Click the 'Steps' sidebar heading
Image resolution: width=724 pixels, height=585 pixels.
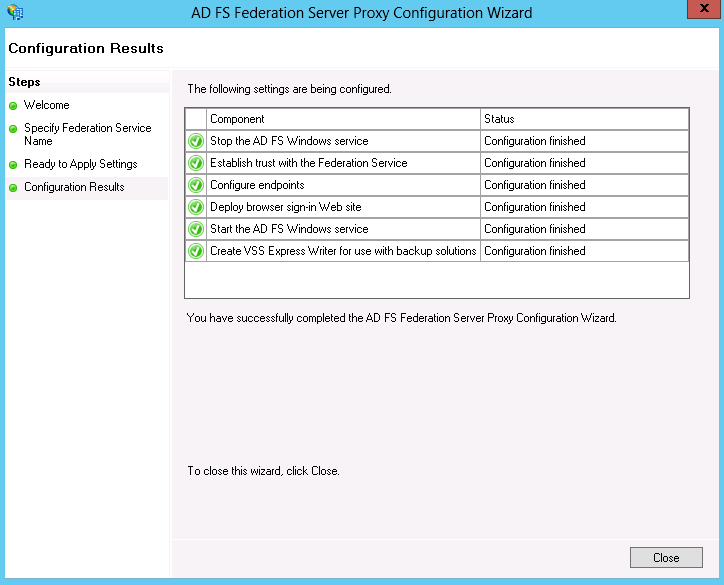24,82
